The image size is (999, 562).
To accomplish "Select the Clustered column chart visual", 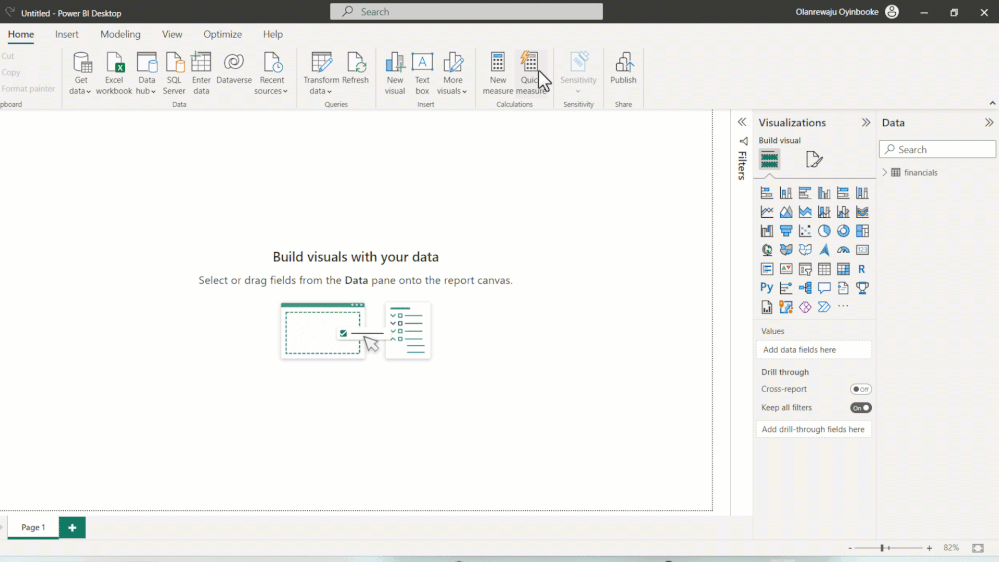I will [824, 193].
